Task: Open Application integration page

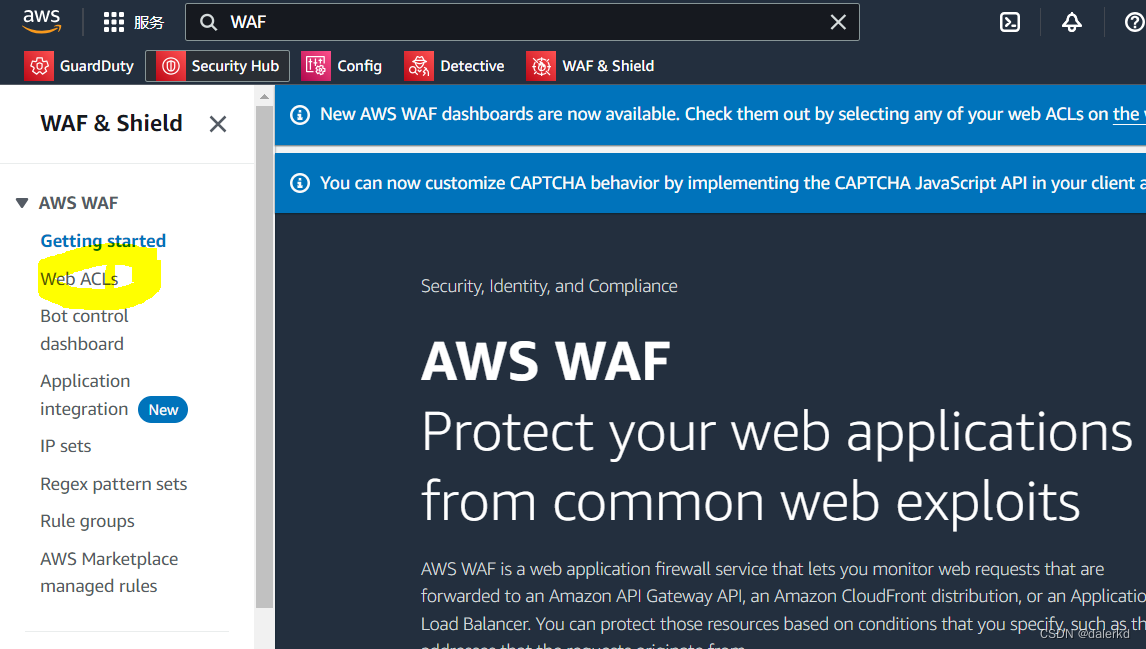Action: tap(85, 395)
